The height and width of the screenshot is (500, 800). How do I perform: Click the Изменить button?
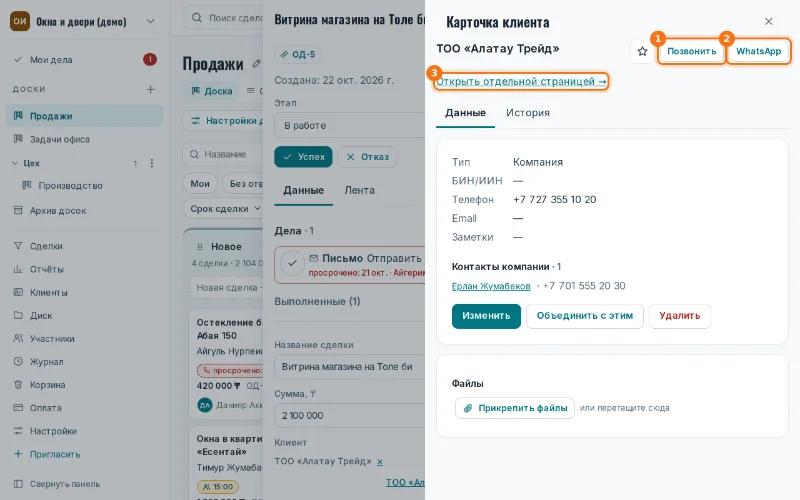[x=486, y=316]
